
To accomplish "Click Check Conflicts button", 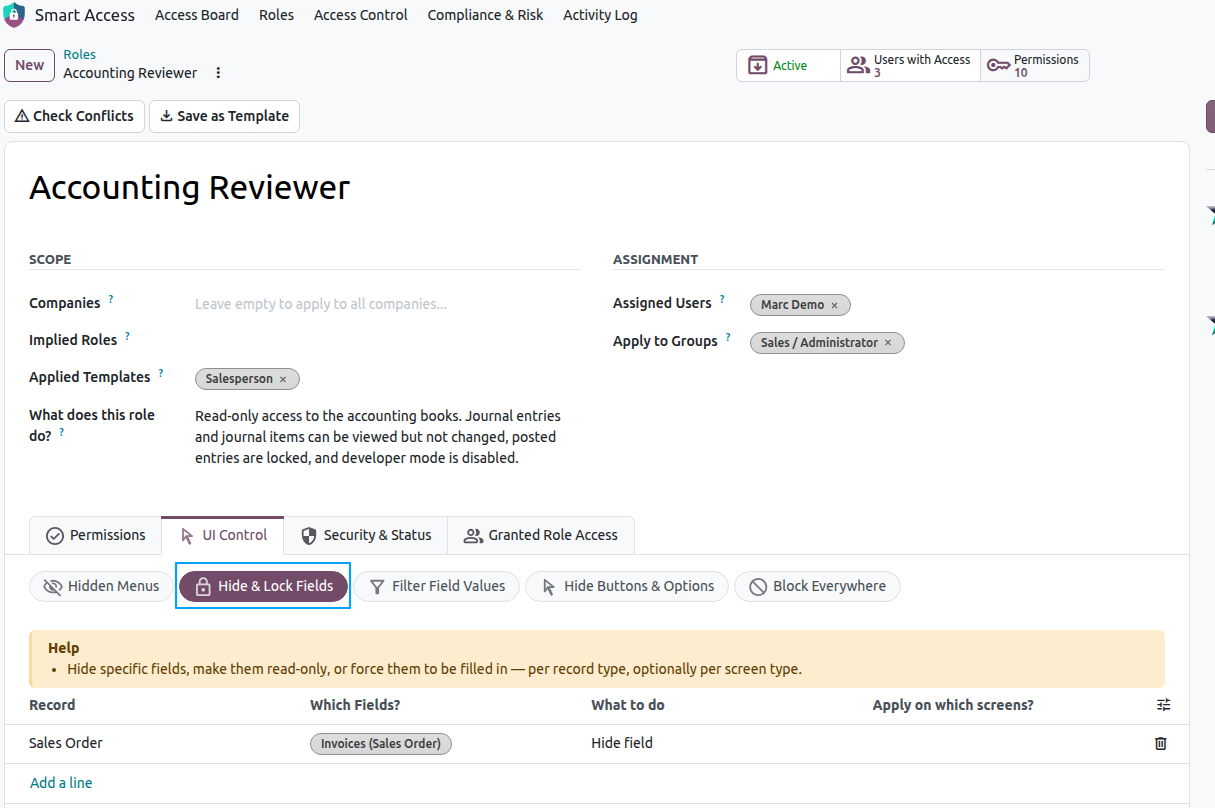I will click(75, 116).
